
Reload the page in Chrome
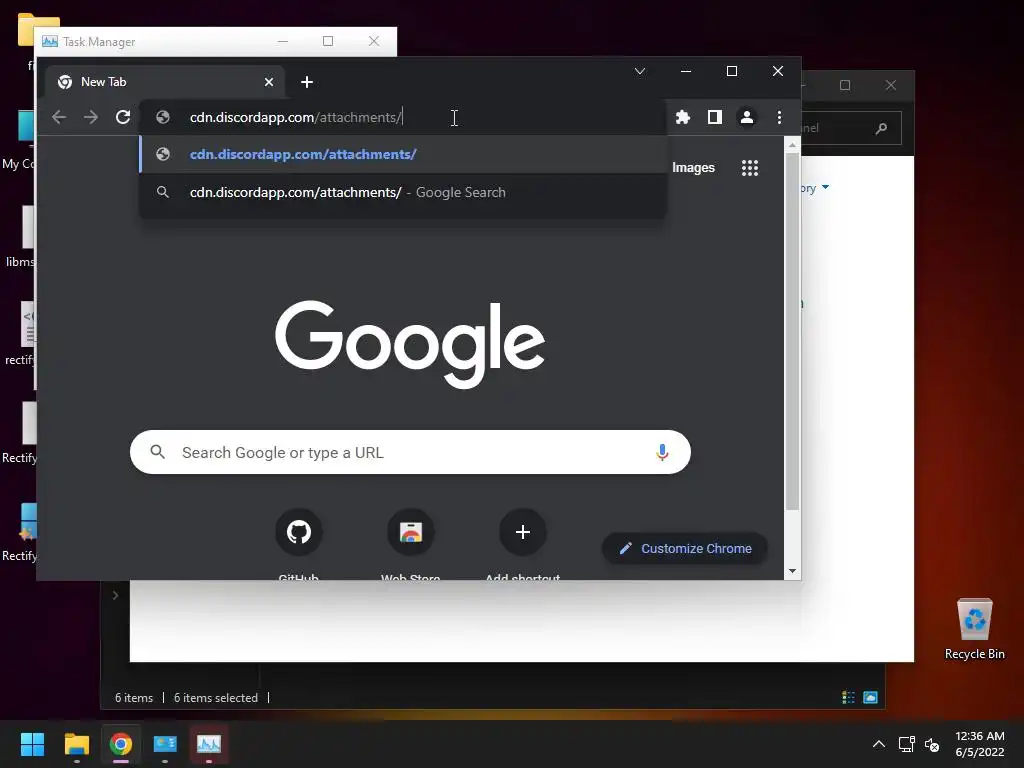(123, 118)
